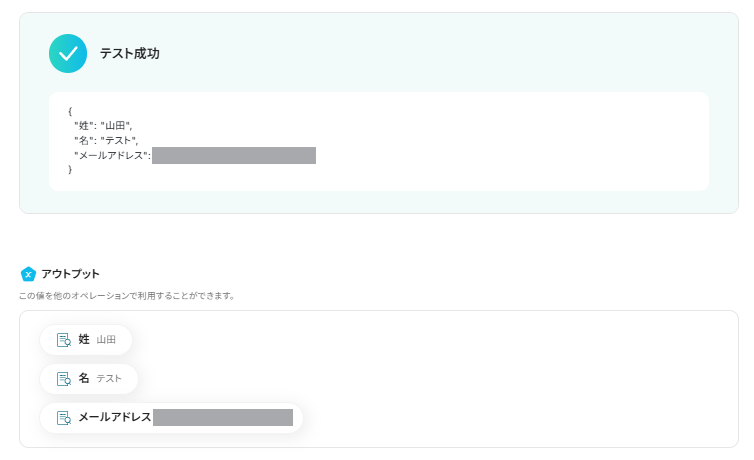The image size is (754, 460).
Task: Click the 山田 value in 姓 chip
Action: point(106,340)
